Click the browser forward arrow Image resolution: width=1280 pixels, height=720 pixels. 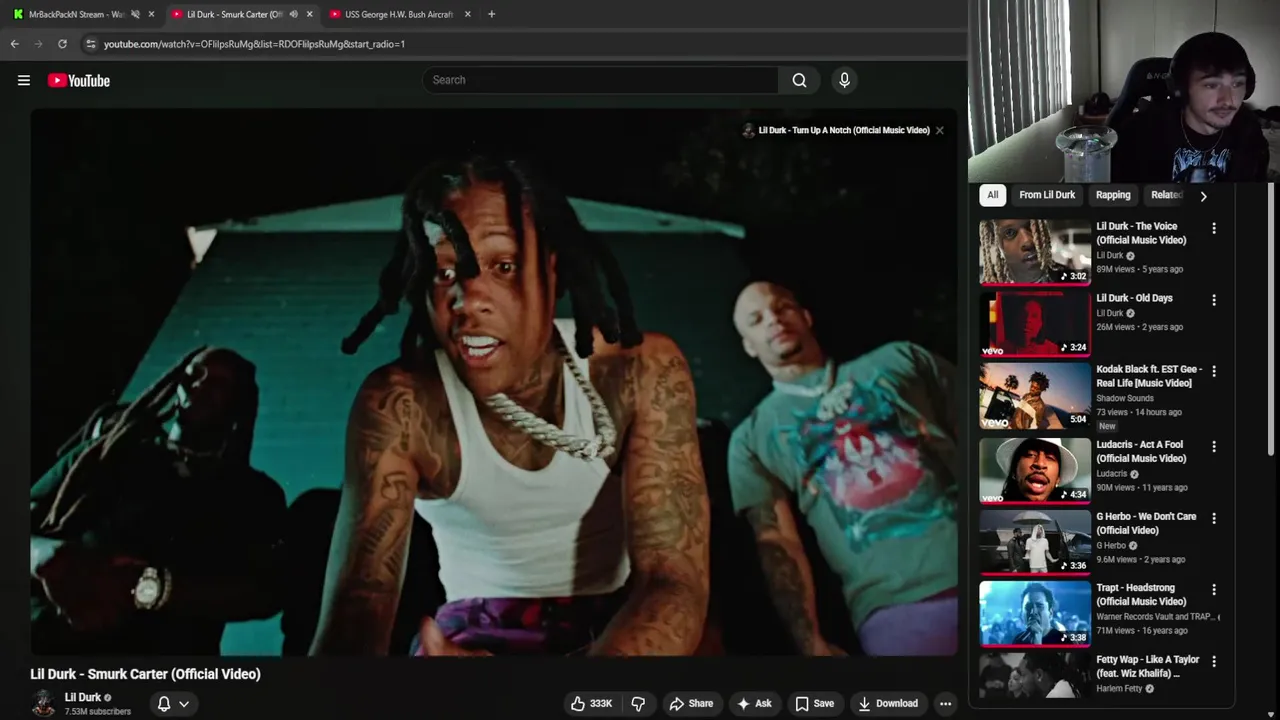tap(38, 44)
